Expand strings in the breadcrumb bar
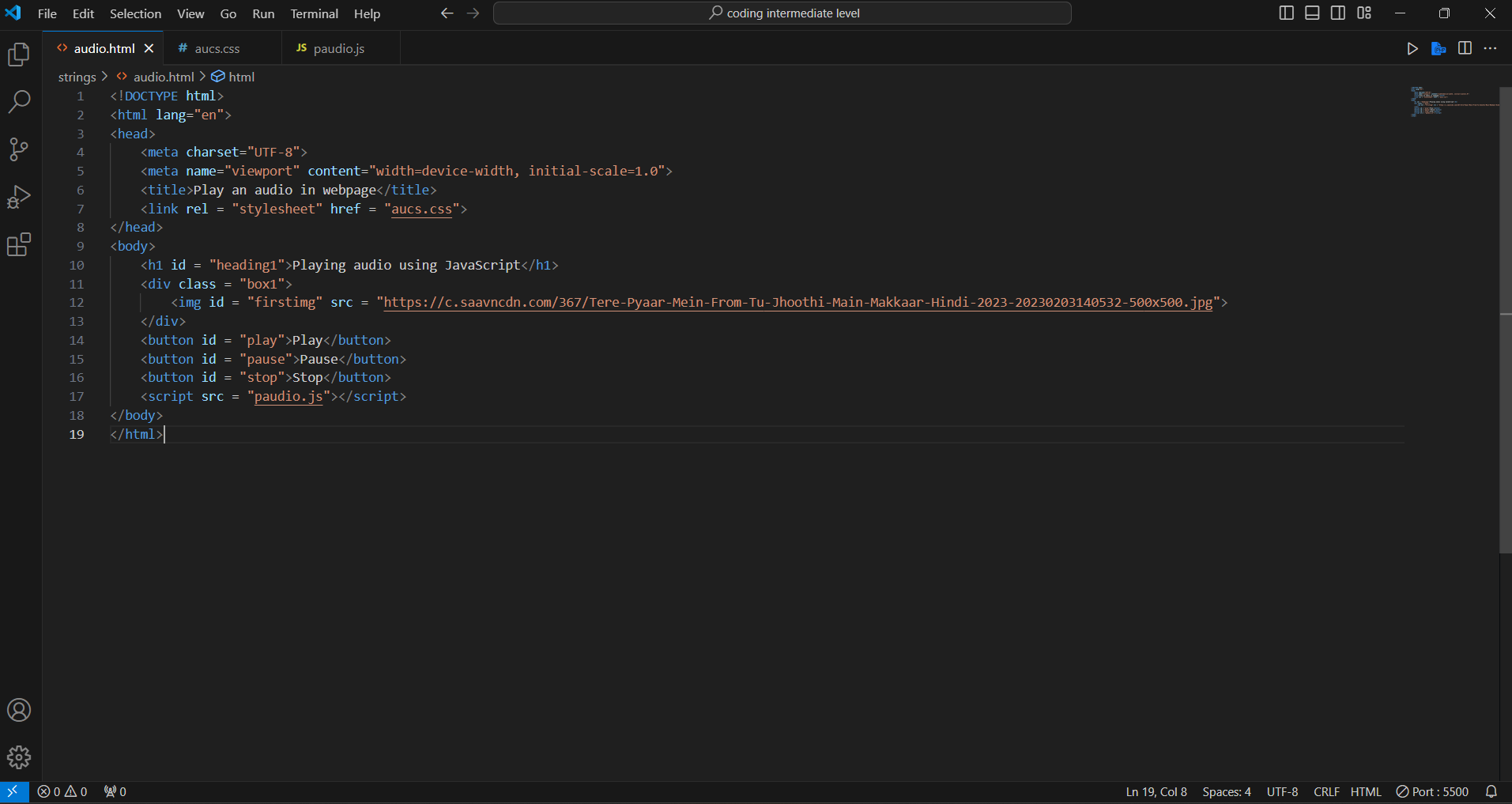Image resolution: width=1512 pixels, height=804 pixels. (76, 77)
